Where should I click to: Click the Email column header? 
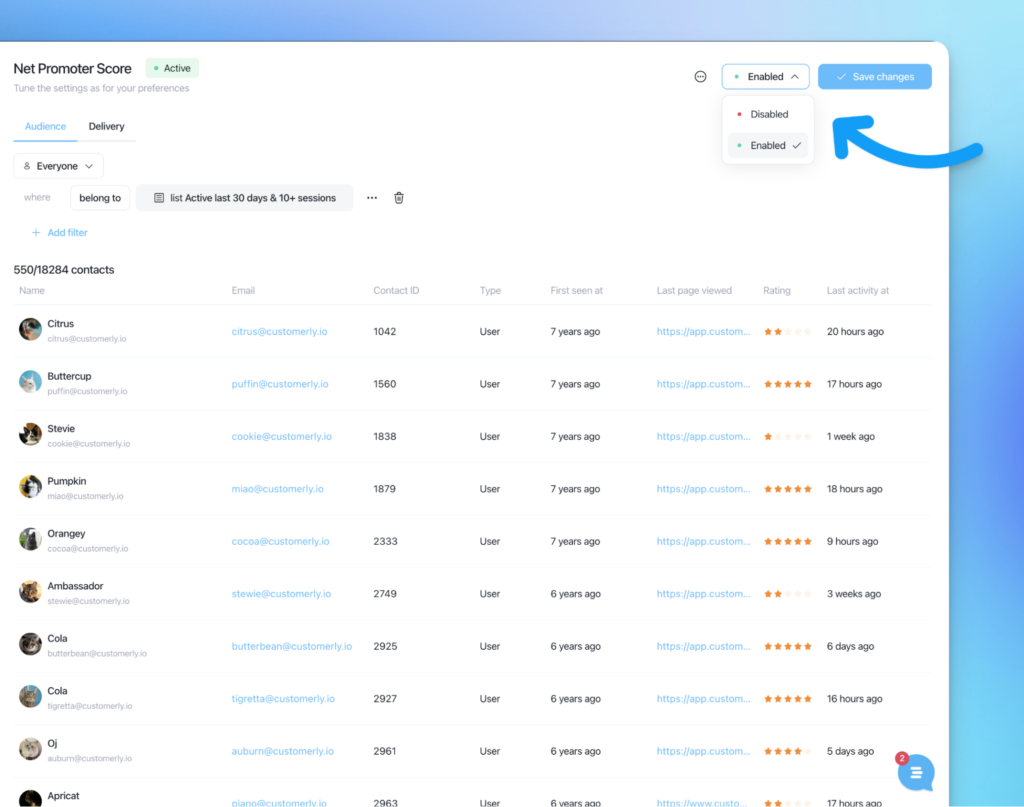pos(243,291)
